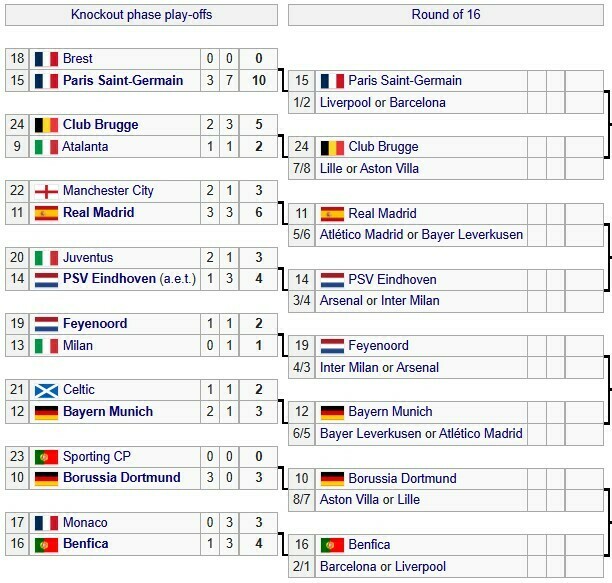Image resolution: width=612 pixels, height=583 pixels.
Task: Click the Scotland flag beside Celtic
Action: click(x=46, y=390)
